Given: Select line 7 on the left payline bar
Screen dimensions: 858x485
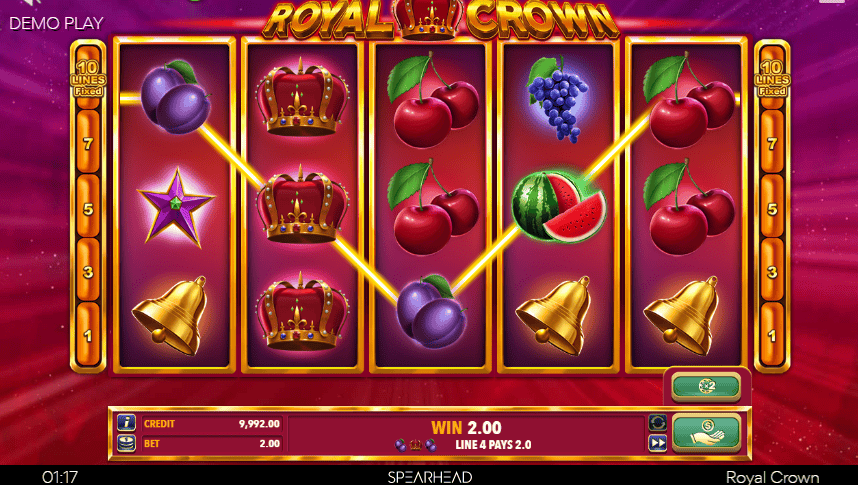Looking at the screenshot, I should (88, 144).
